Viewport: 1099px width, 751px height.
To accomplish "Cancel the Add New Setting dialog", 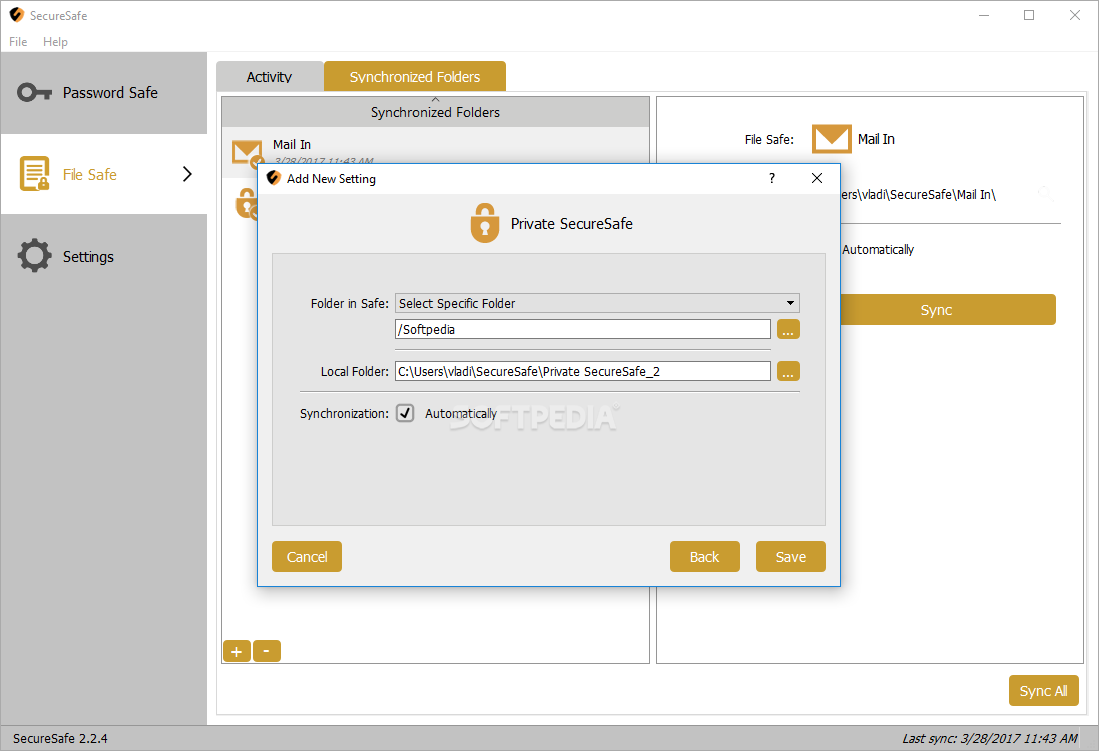I will (307, 557).
